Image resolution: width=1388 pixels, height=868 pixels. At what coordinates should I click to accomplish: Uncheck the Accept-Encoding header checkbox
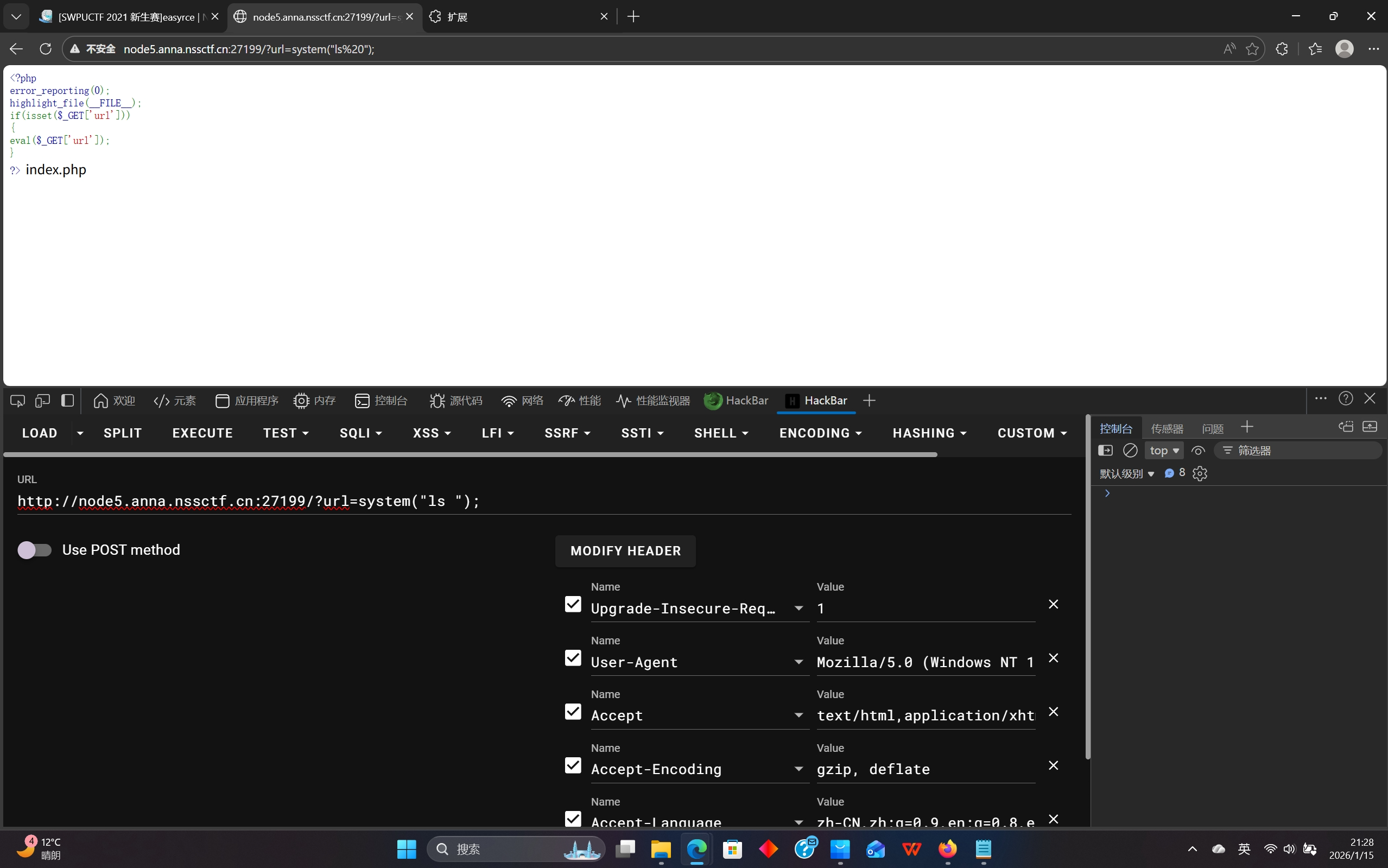(572, 765)
